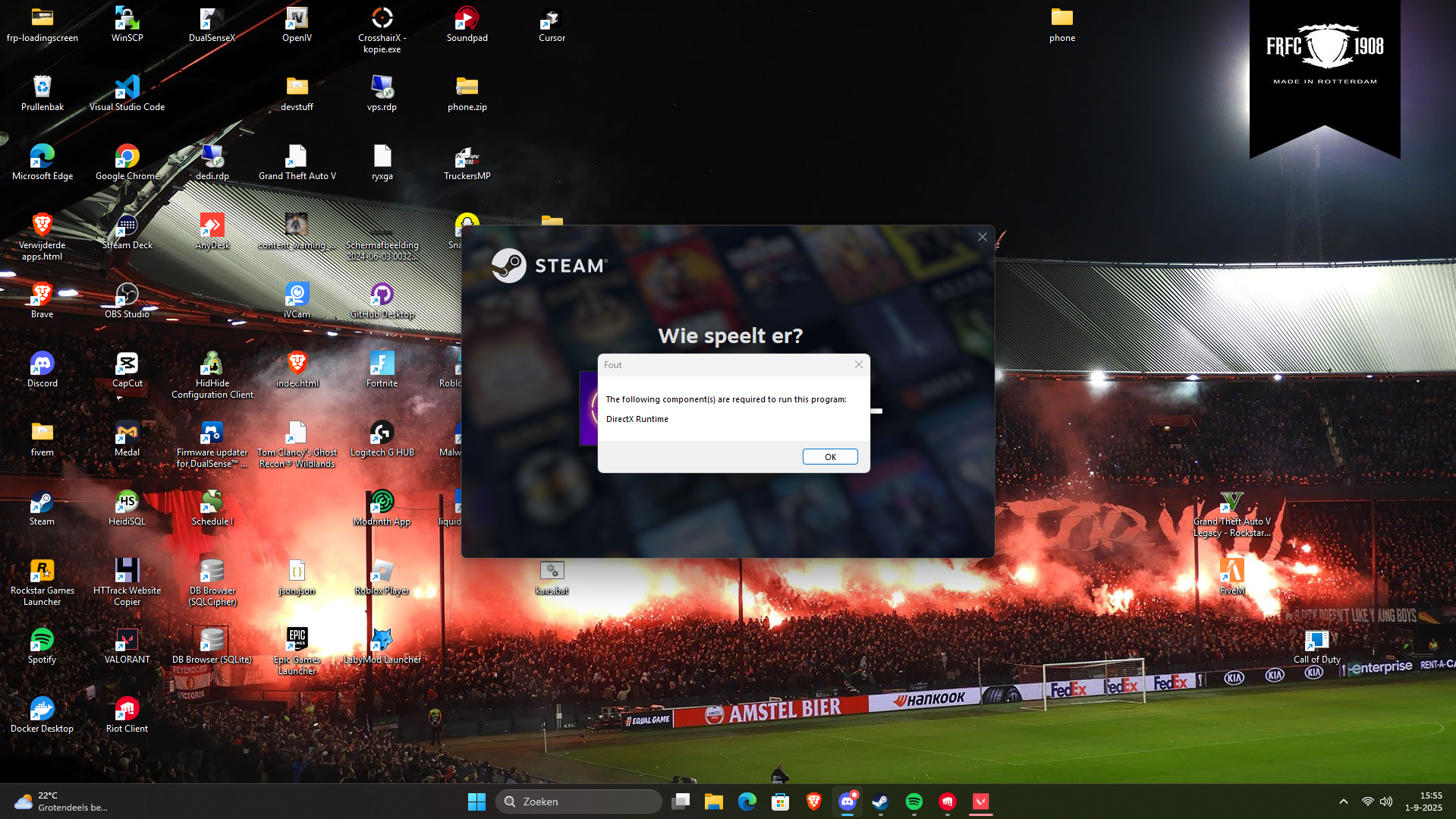Select the Cursor desktop shortcut
This screenshot has width=1456, height=819.
point(552,25)
